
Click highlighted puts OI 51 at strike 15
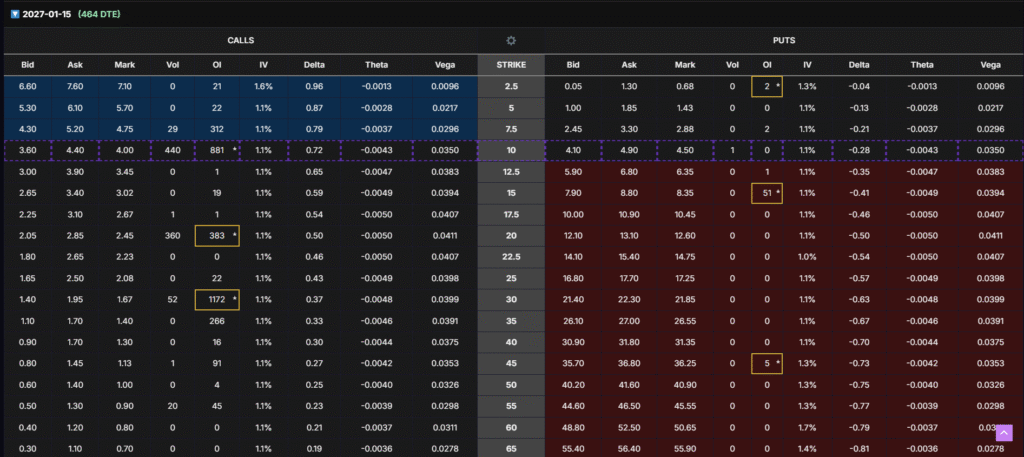pyautogui.click(x=766, y=193)
